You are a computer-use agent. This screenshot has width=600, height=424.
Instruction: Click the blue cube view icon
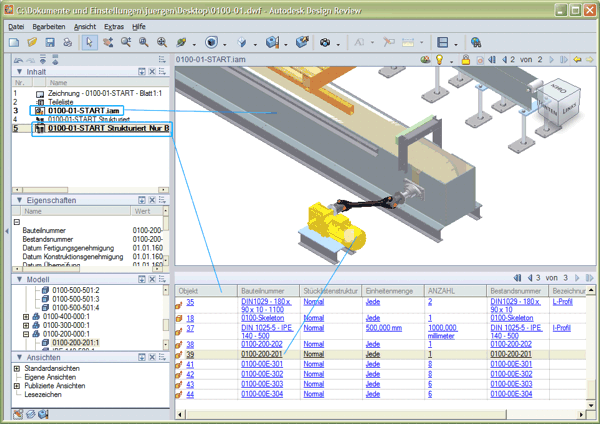click(211, 42)
